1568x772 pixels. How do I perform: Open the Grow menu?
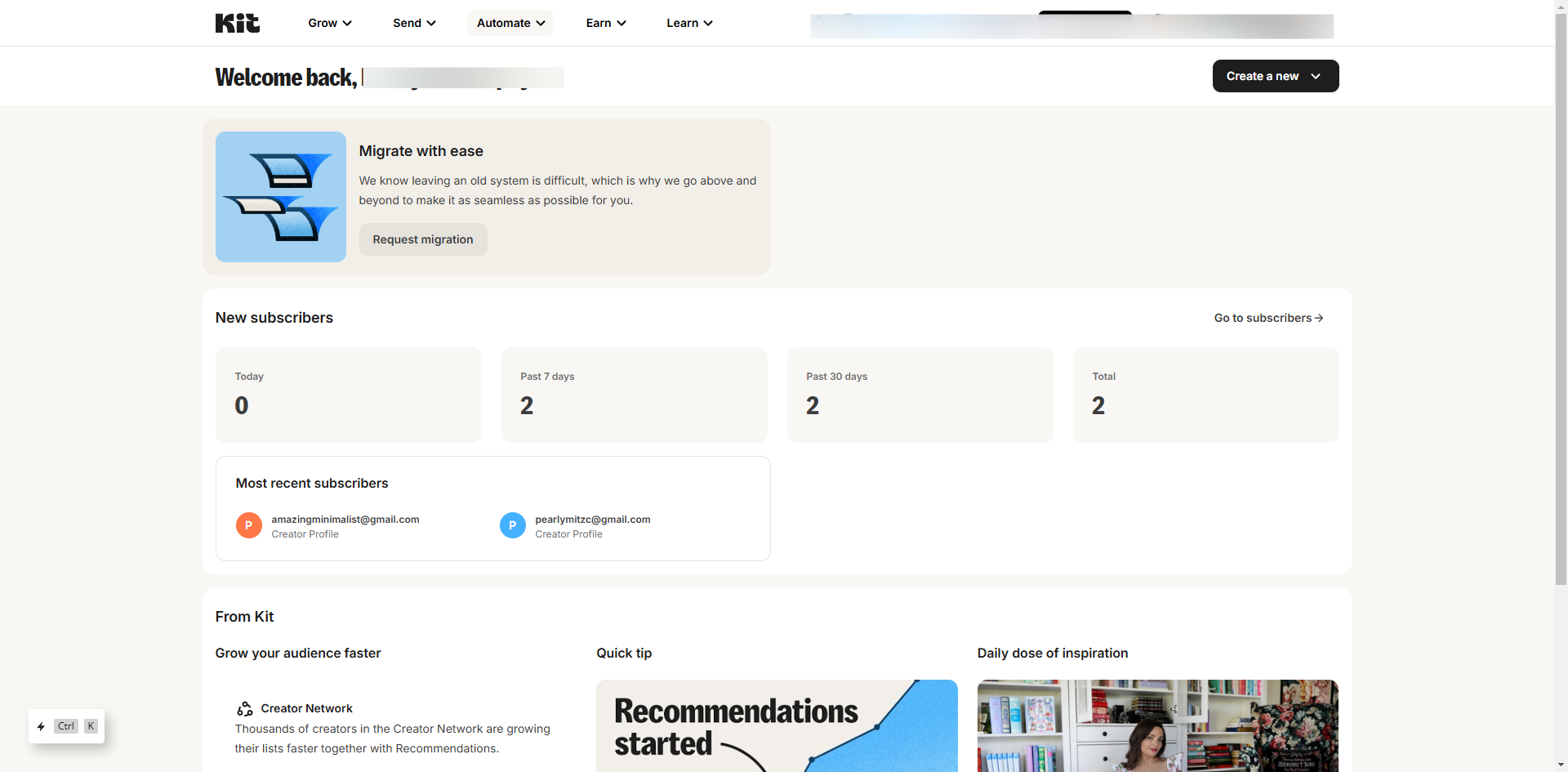click(330, 23)
